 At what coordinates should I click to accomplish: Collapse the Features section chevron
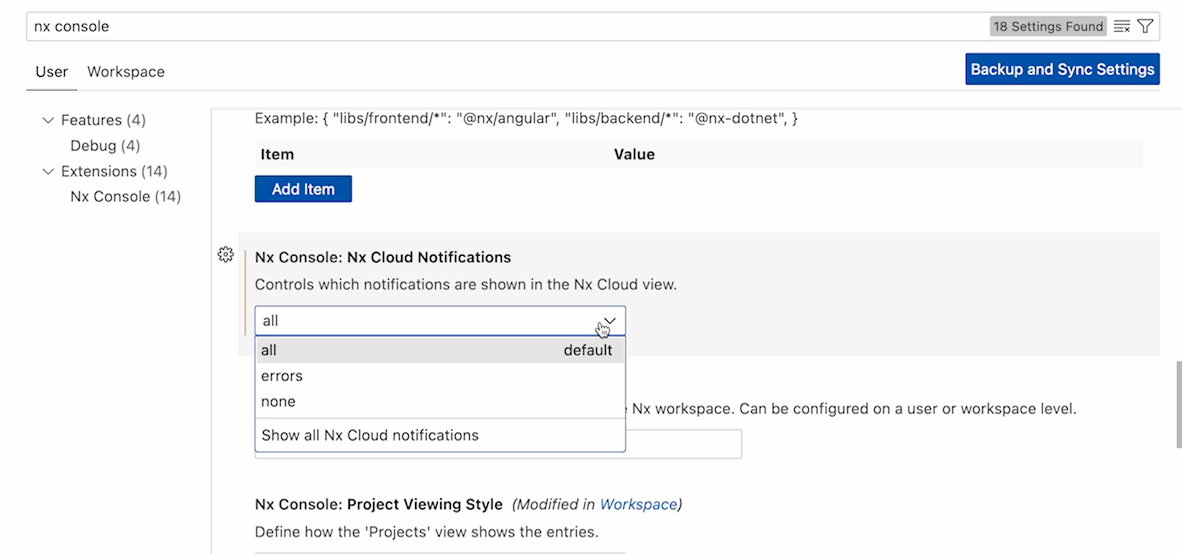click(x=47, y=120)
